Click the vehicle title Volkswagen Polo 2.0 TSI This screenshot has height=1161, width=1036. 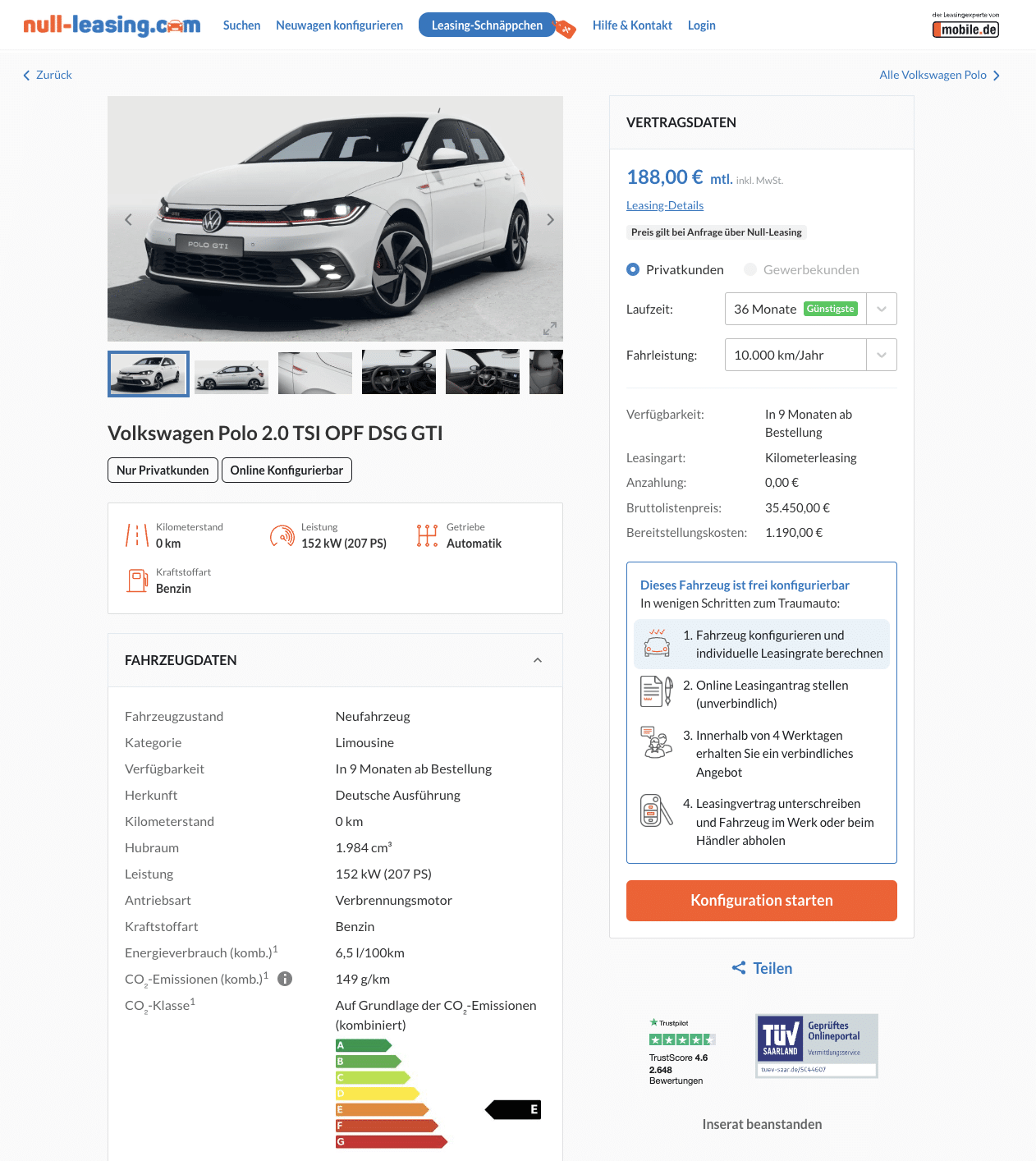[275, 433]
